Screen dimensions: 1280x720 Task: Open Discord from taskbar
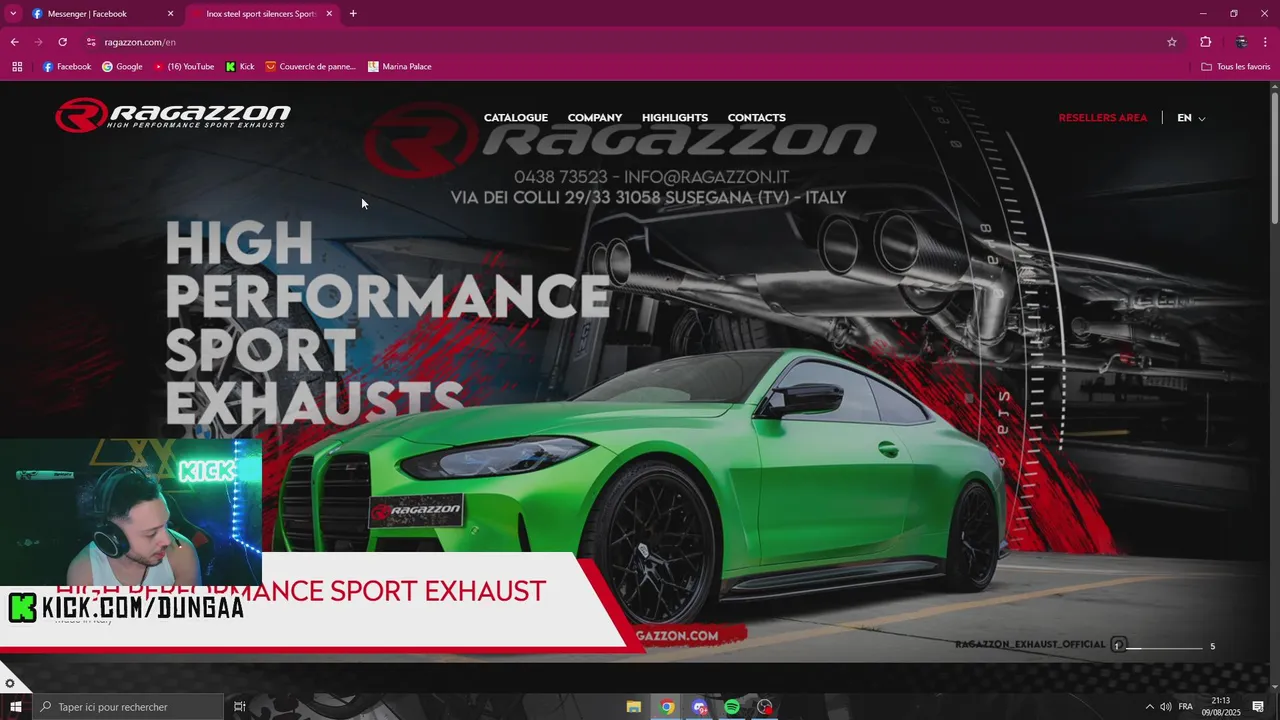click(x=700, y=707)
